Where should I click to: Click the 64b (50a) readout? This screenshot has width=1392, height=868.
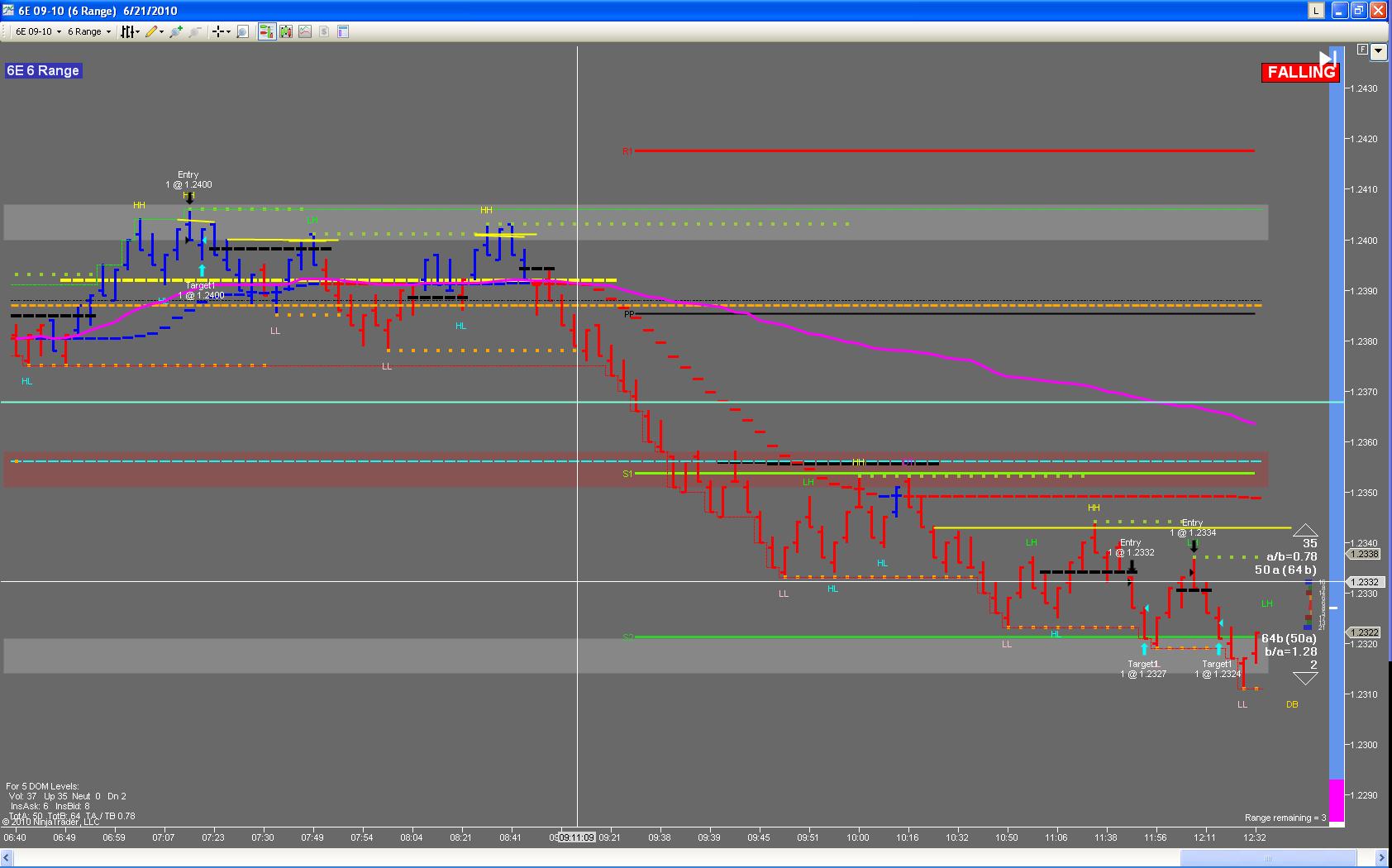(x=1290, y=638)
